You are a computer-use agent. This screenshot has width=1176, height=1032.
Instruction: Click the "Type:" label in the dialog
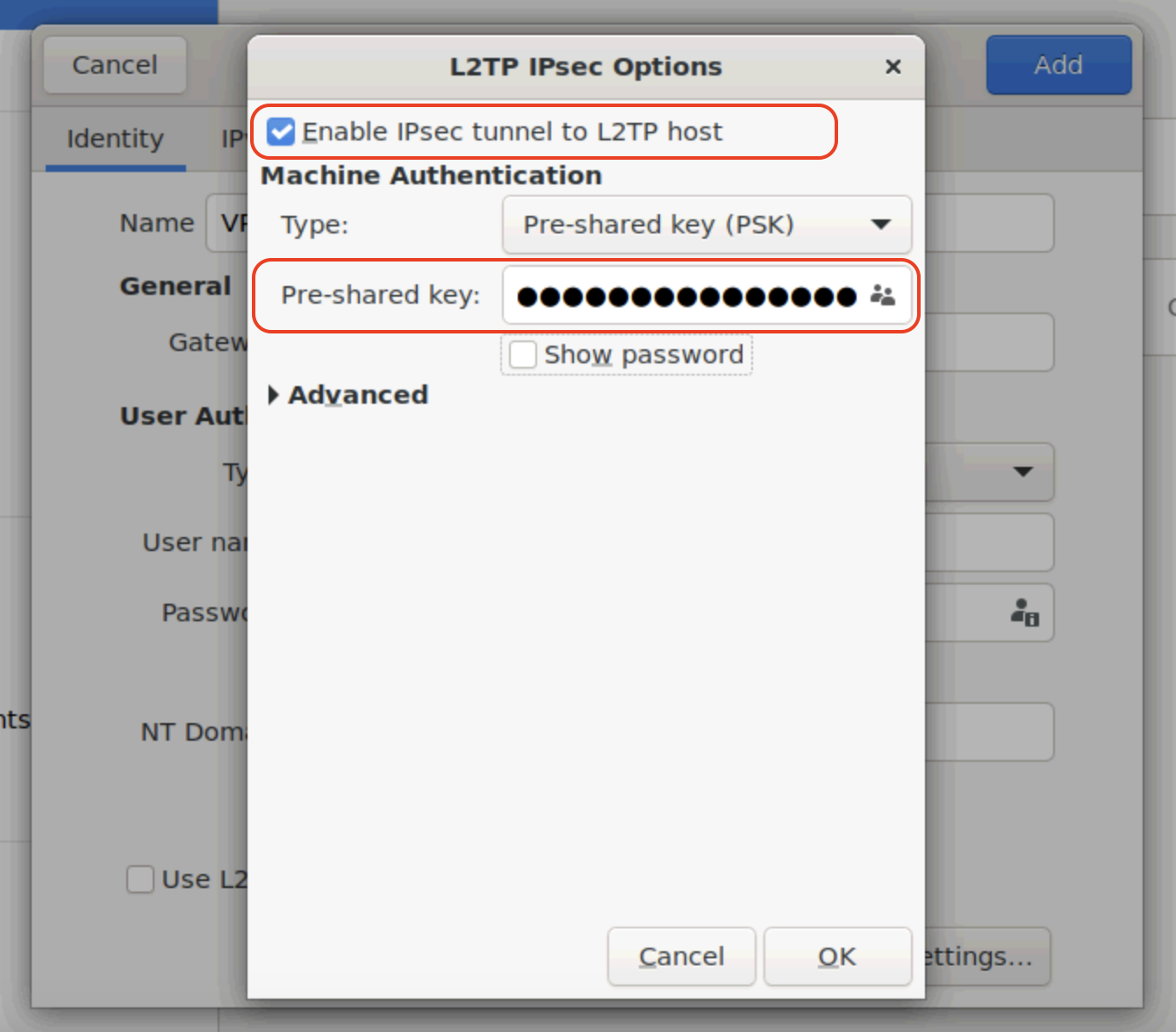coord(314,226)
